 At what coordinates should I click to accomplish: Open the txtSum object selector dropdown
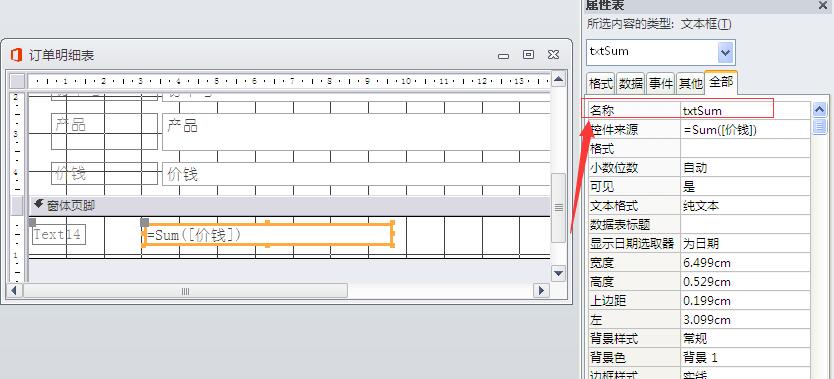click(725, 52)
